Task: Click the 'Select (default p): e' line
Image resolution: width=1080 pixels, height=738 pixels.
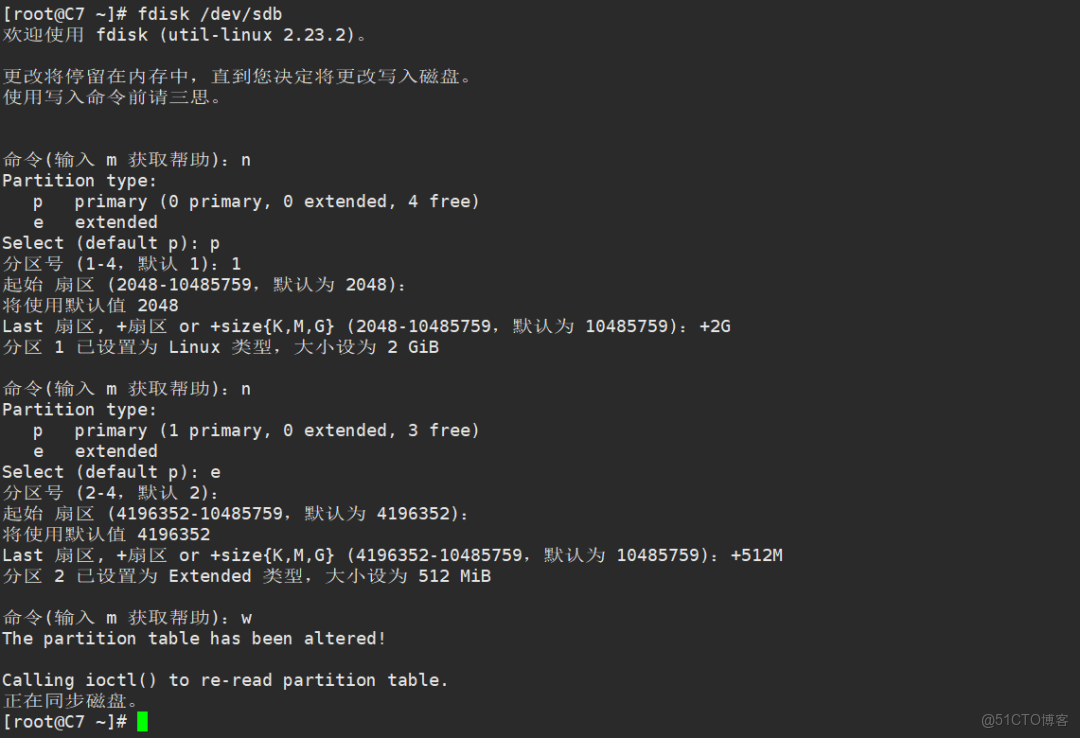Action: (110, 472)
